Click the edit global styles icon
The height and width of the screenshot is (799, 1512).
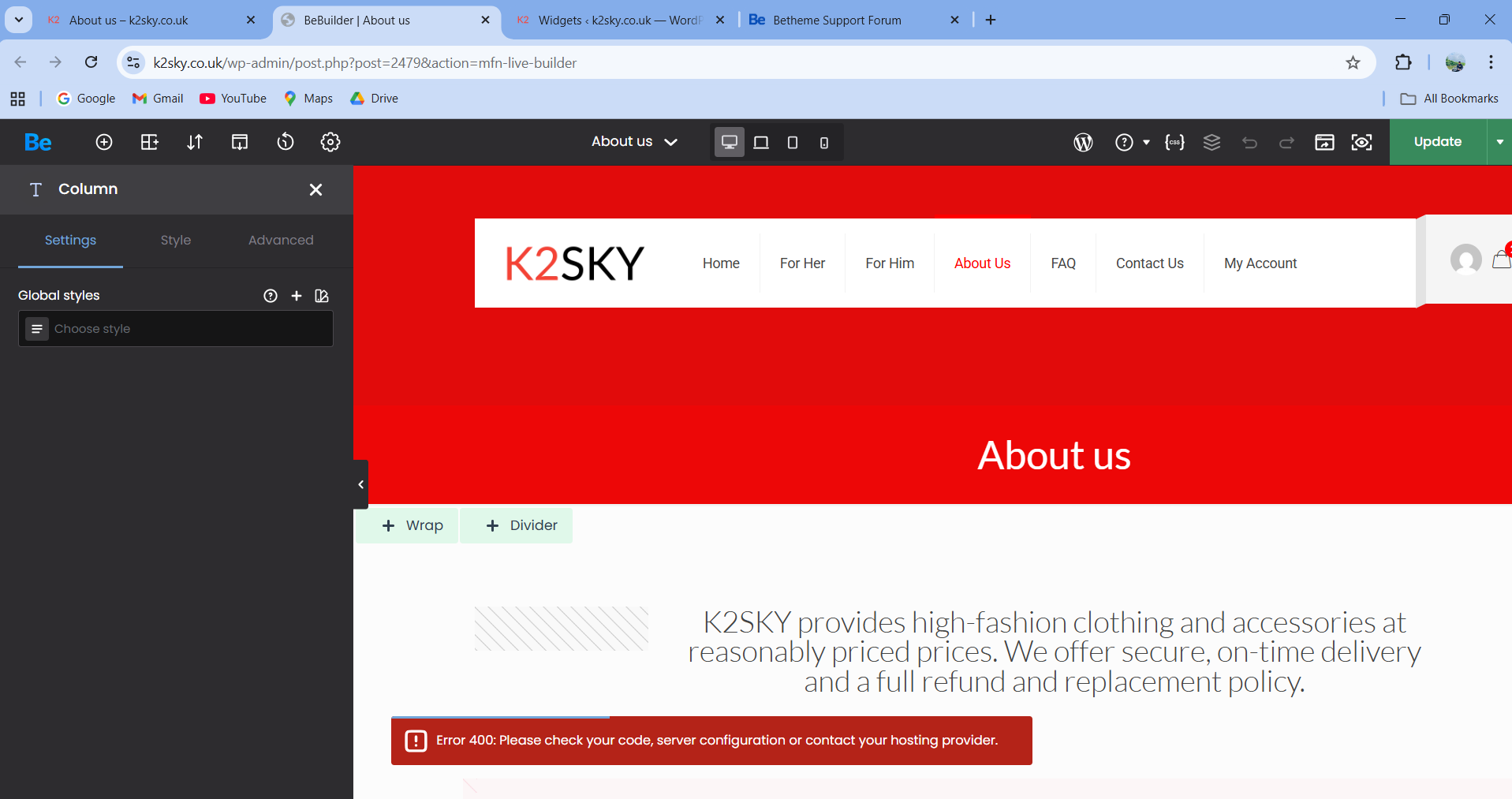(x=322, y=296)
